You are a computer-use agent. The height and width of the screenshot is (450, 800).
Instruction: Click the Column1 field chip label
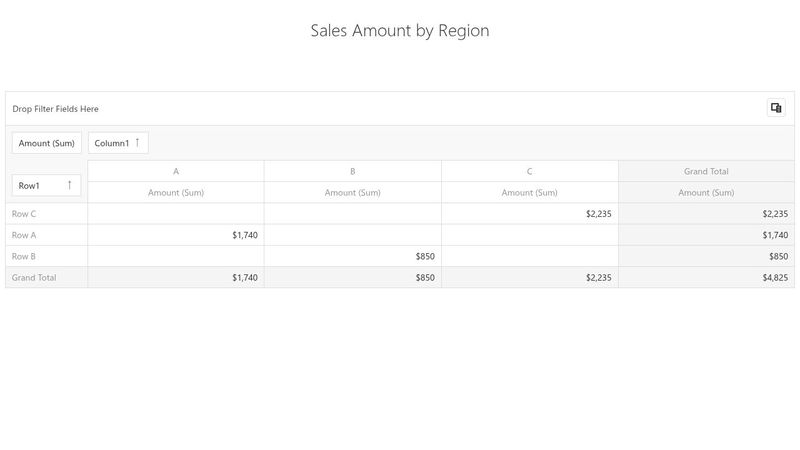(x=111, y=143)
